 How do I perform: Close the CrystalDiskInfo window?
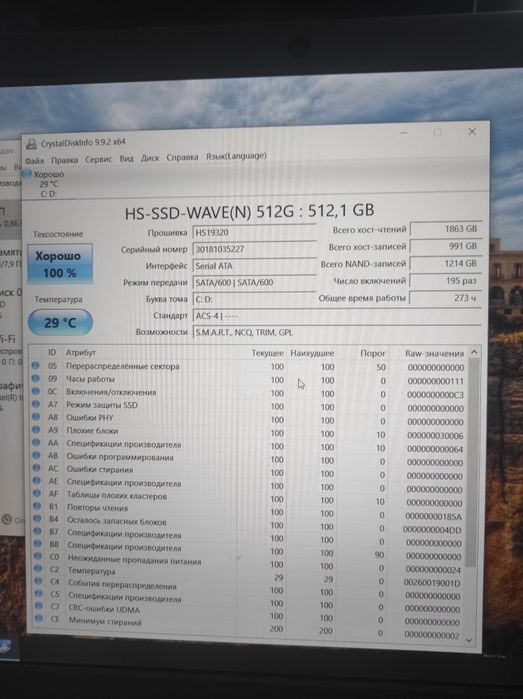coord(472,132)
